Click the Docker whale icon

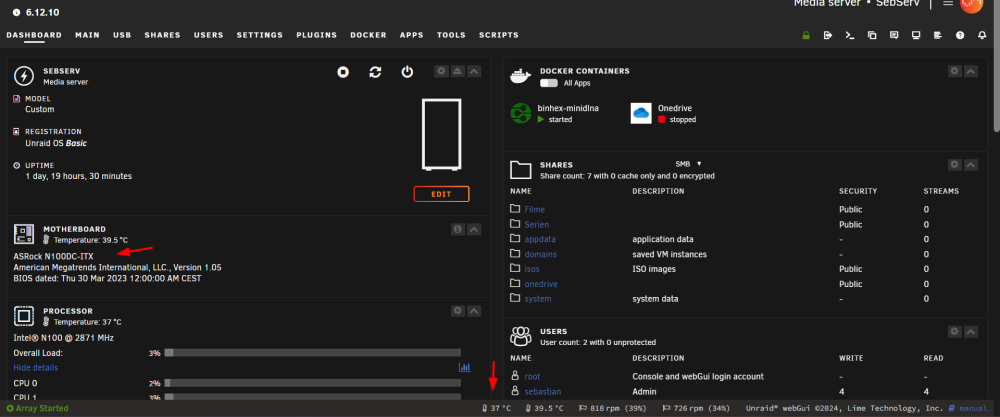coord(520,76)
